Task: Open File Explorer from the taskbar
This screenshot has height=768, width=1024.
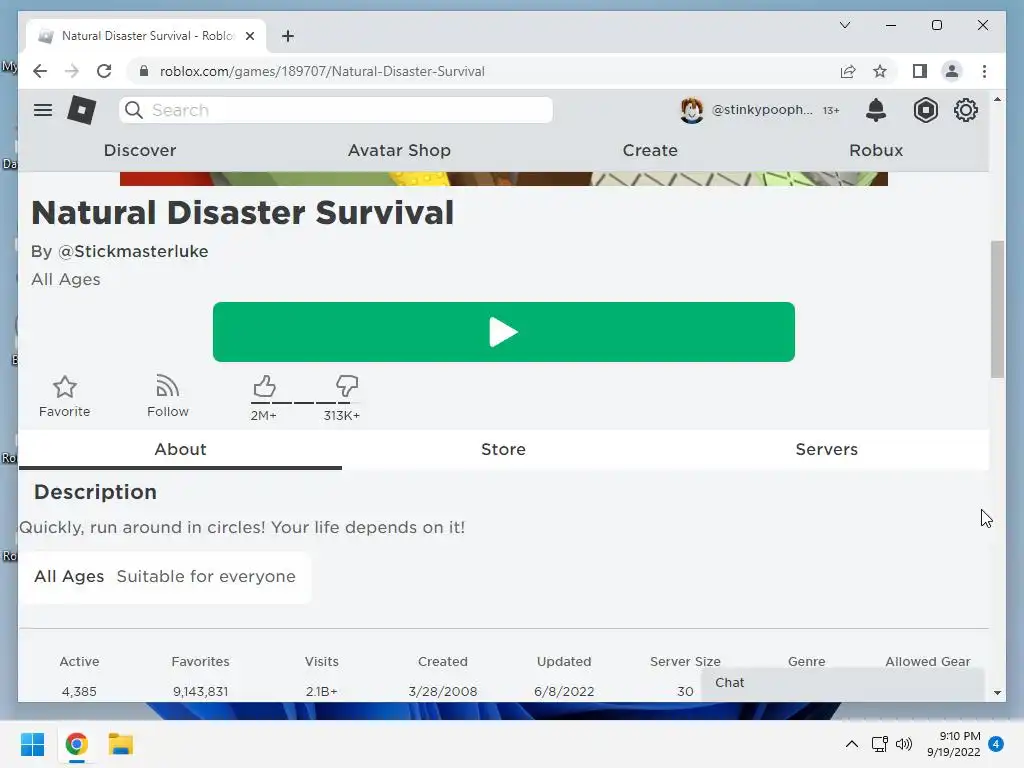Action: coord(121,744)
